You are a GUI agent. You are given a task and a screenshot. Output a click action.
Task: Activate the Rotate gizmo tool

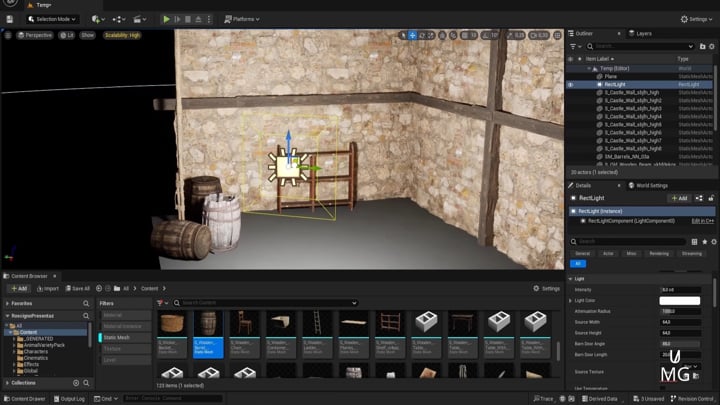pyautogui.click(x=422, y=35)
